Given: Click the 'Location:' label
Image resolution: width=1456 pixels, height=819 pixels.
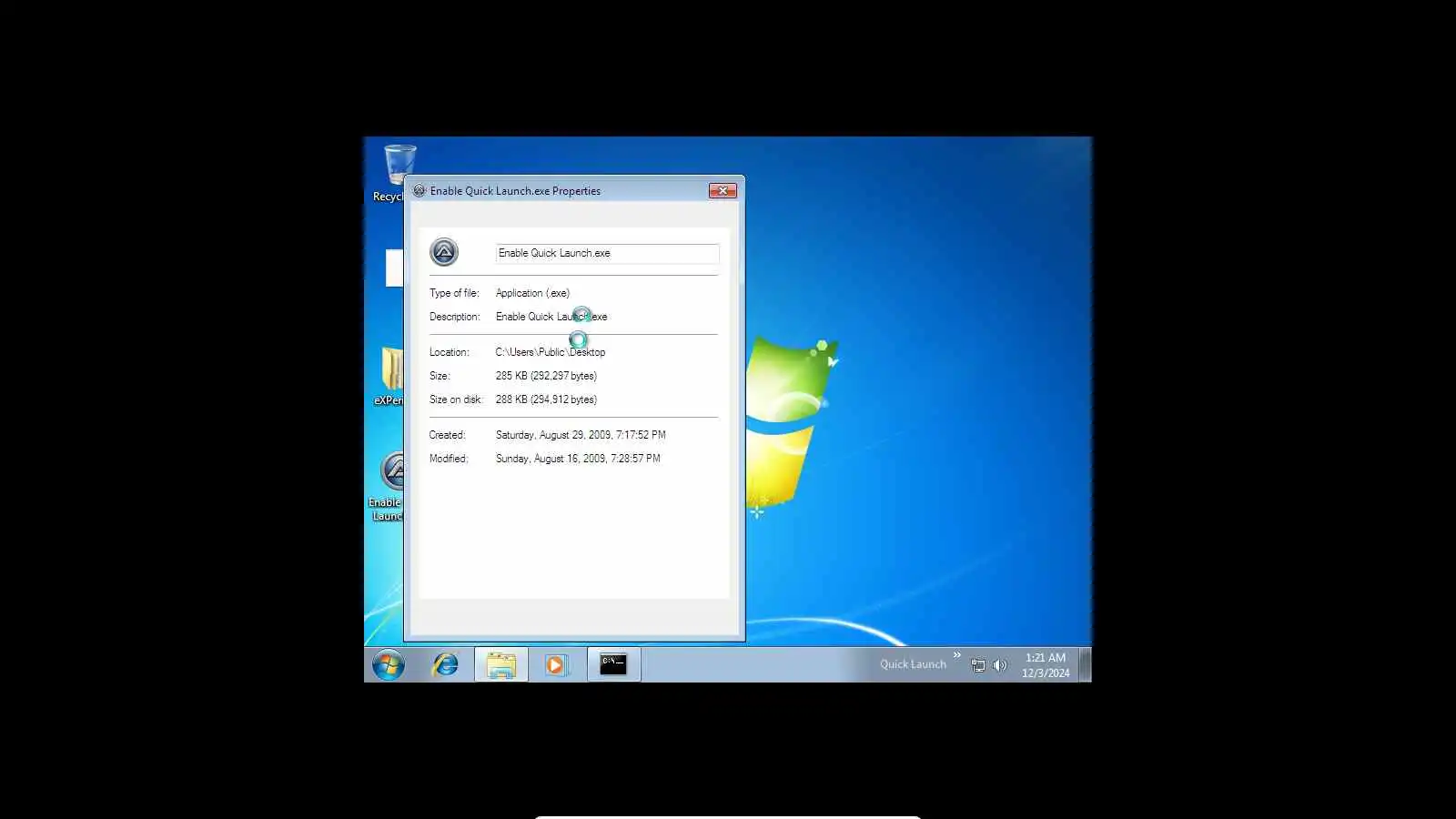Looking at the screenshot, I should (x=450, y=352).
